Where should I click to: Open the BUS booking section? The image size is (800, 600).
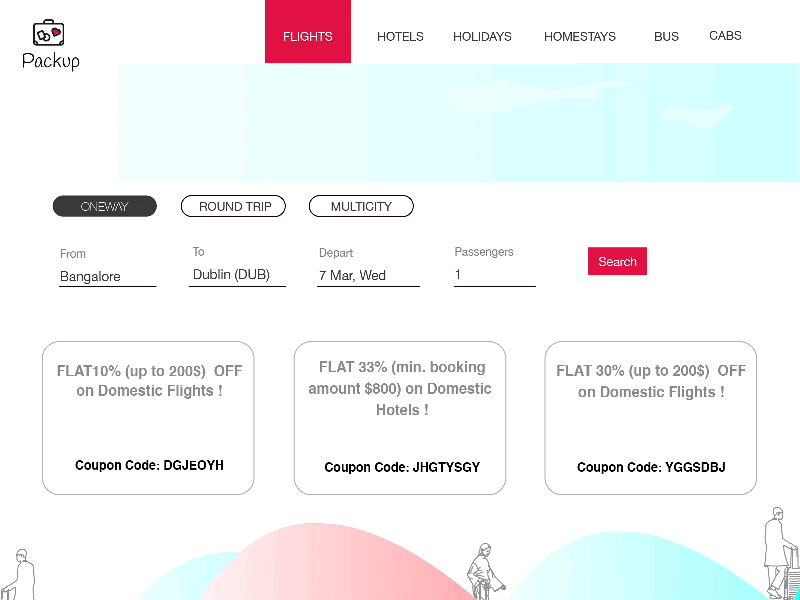pyautogui.click(x=666, y=37)
